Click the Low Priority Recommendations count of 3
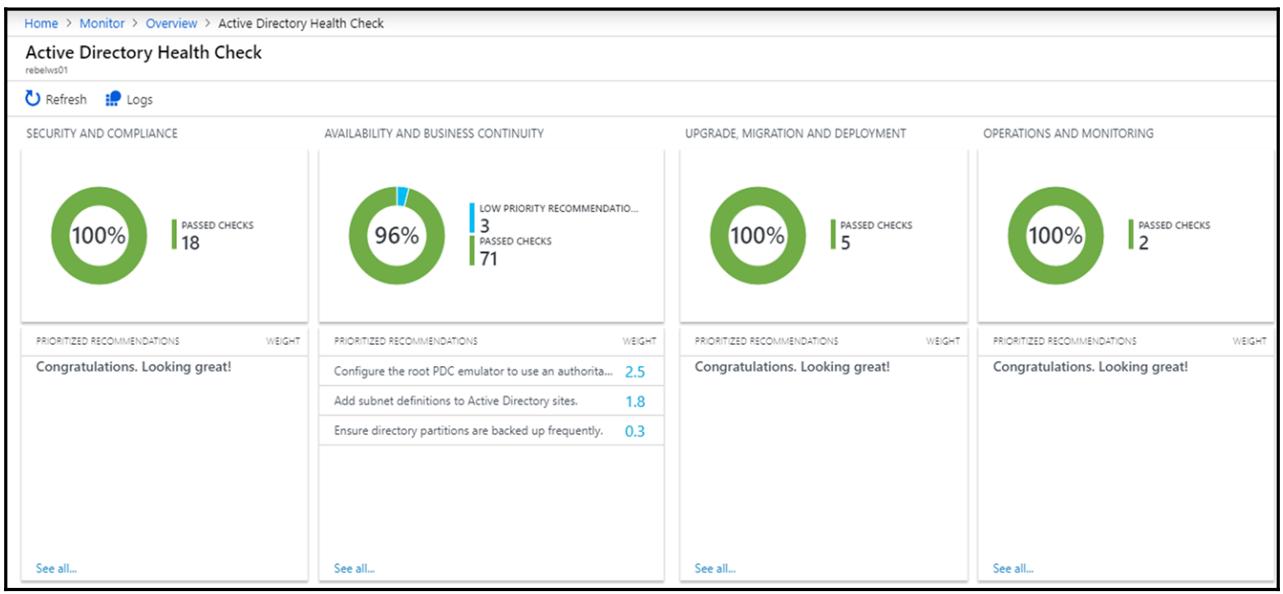The image size is (1283, 594). [485, 225]
